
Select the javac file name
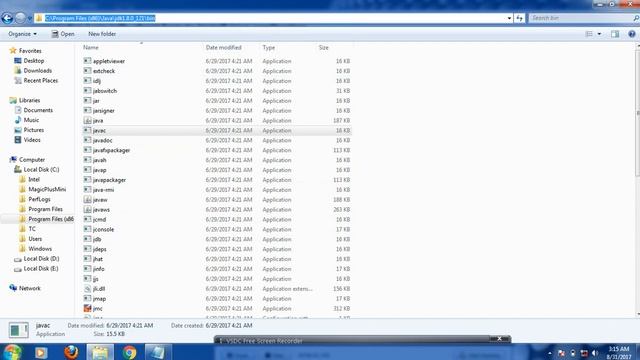99,131
